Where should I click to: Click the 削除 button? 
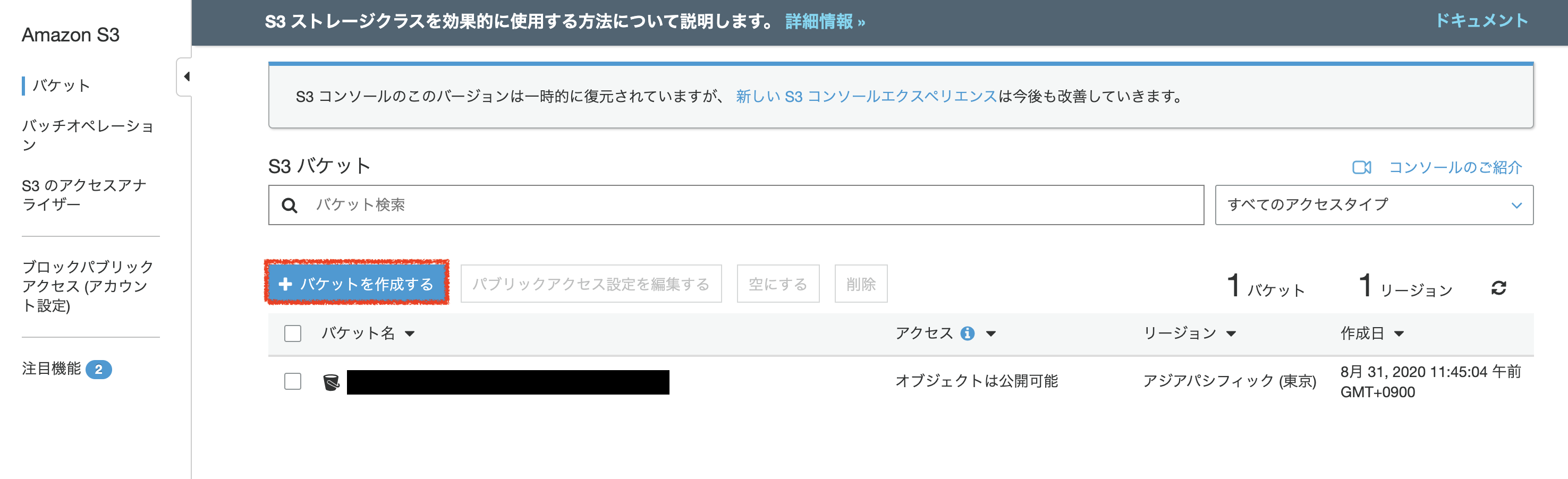coord(861,284)
